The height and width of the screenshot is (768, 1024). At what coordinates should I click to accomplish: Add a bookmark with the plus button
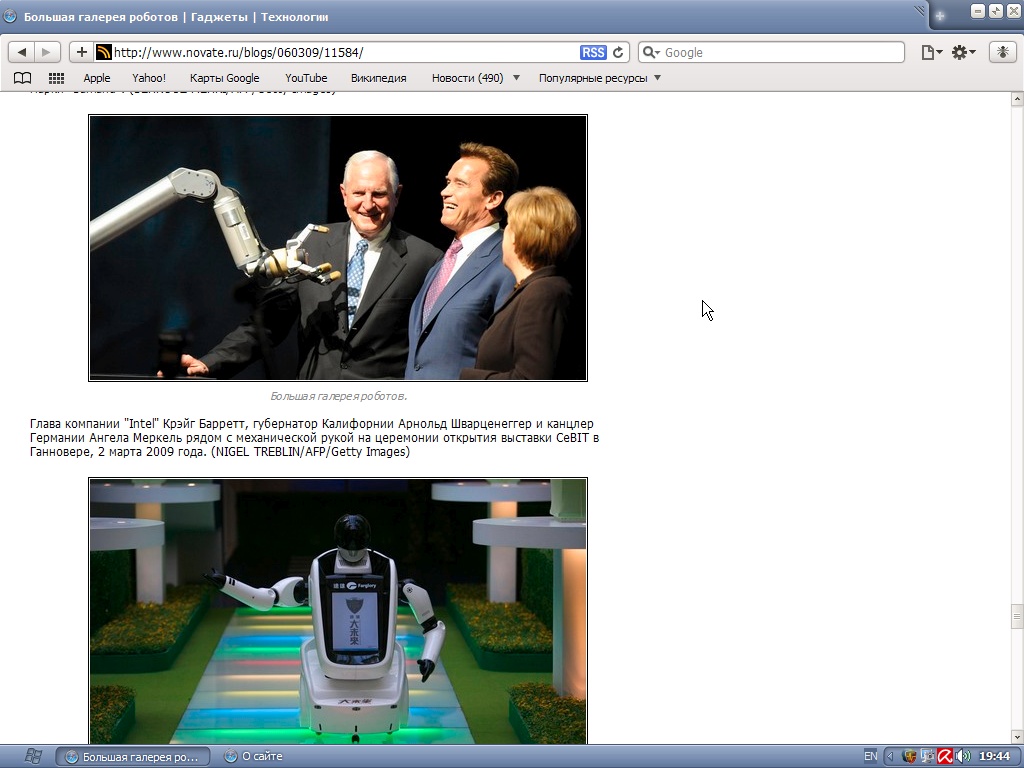point(82,52)
